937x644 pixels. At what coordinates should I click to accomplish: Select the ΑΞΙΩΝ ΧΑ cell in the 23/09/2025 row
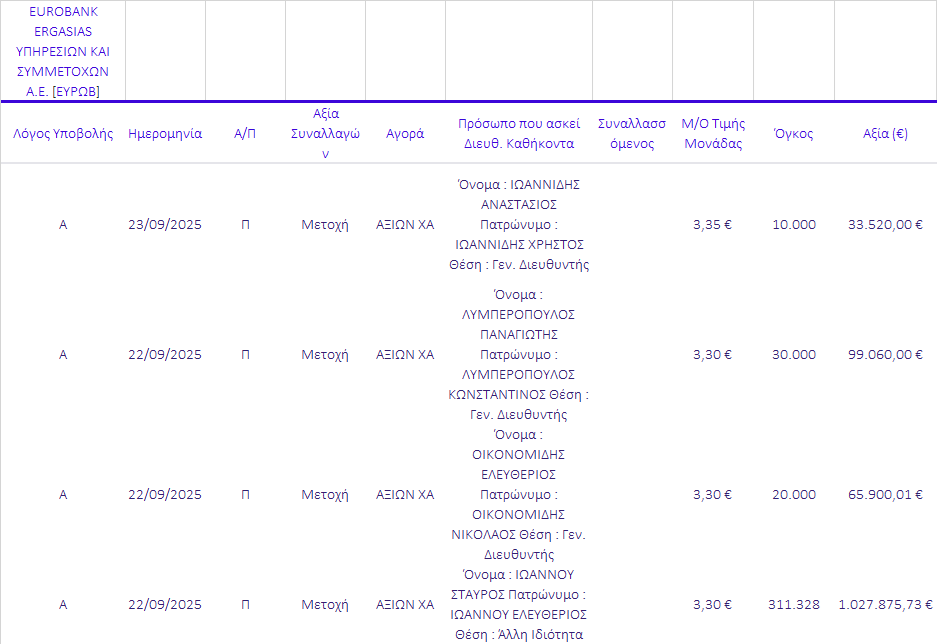click(405, 225)
